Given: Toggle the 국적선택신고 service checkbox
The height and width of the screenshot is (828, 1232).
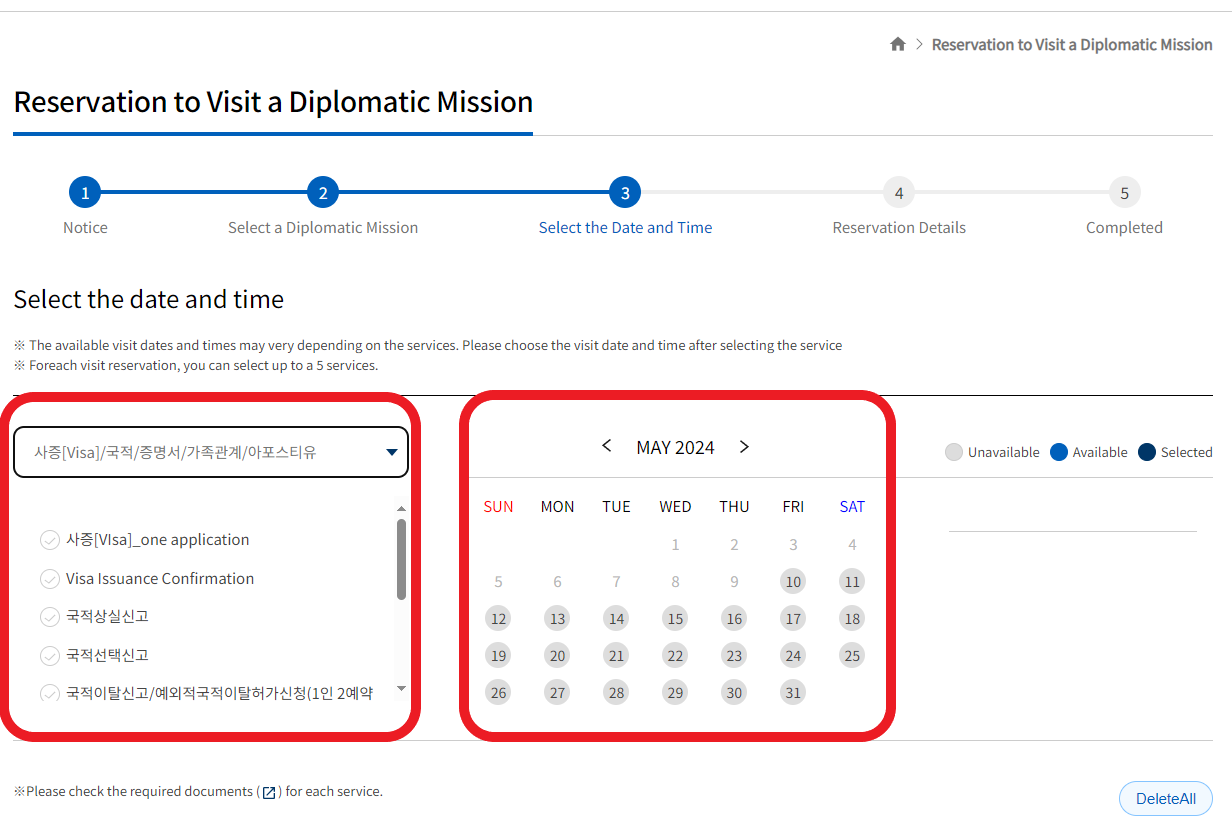Looking at the screenshot, I should click(50, 656).
